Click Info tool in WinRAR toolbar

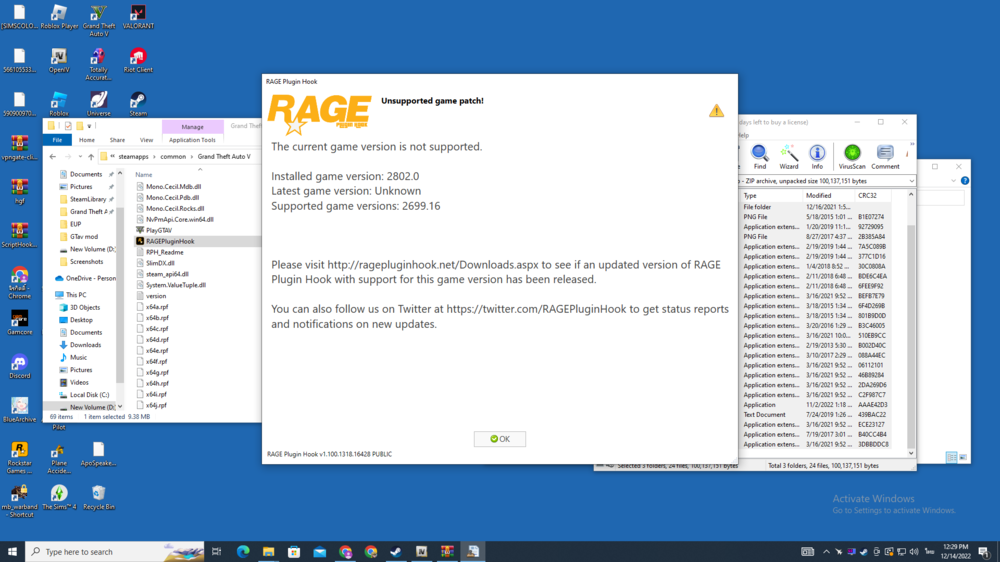[x=817, y=156]
